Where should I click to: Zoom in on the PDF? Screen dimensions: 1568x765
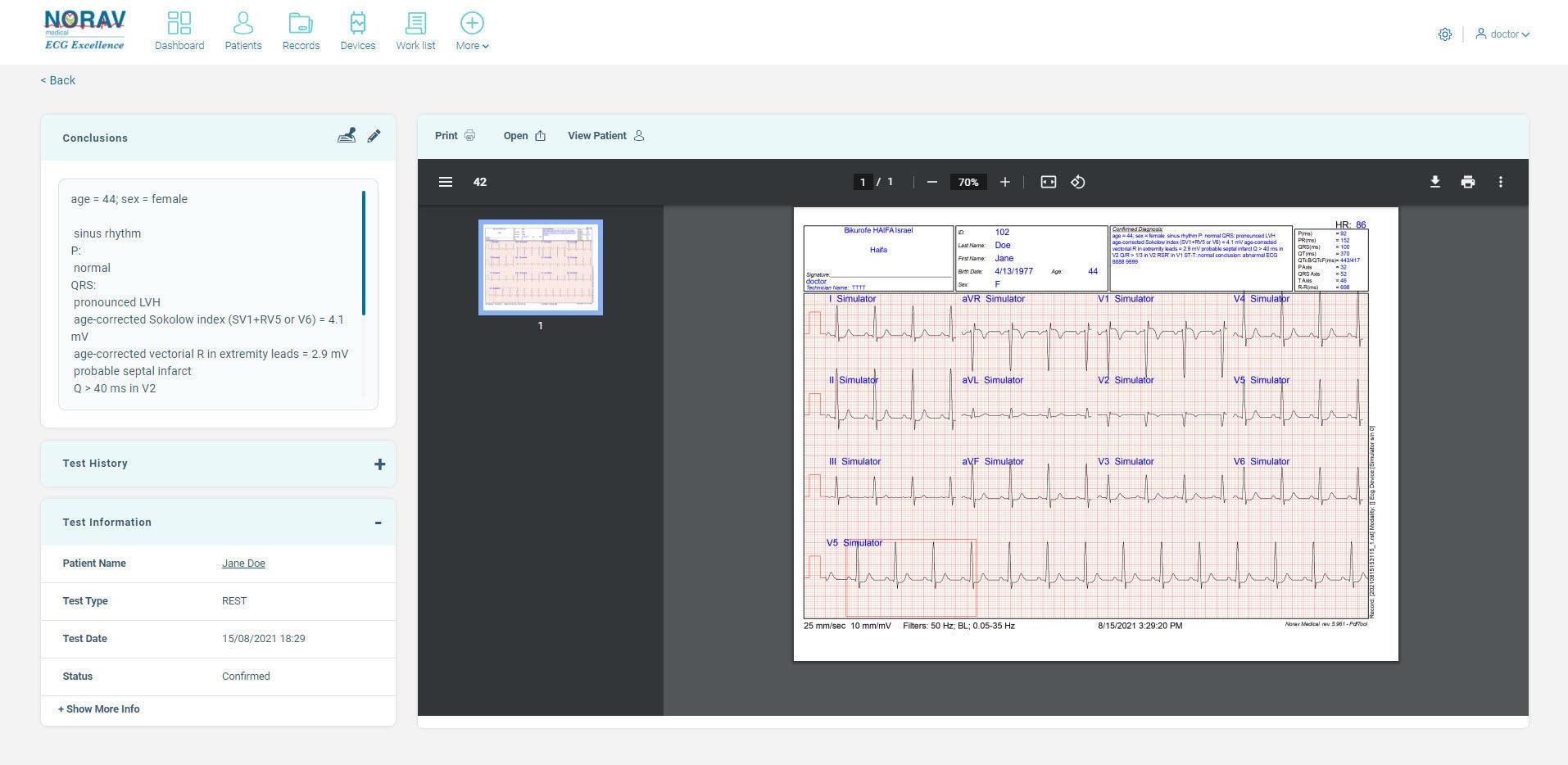coord(1004,182)
